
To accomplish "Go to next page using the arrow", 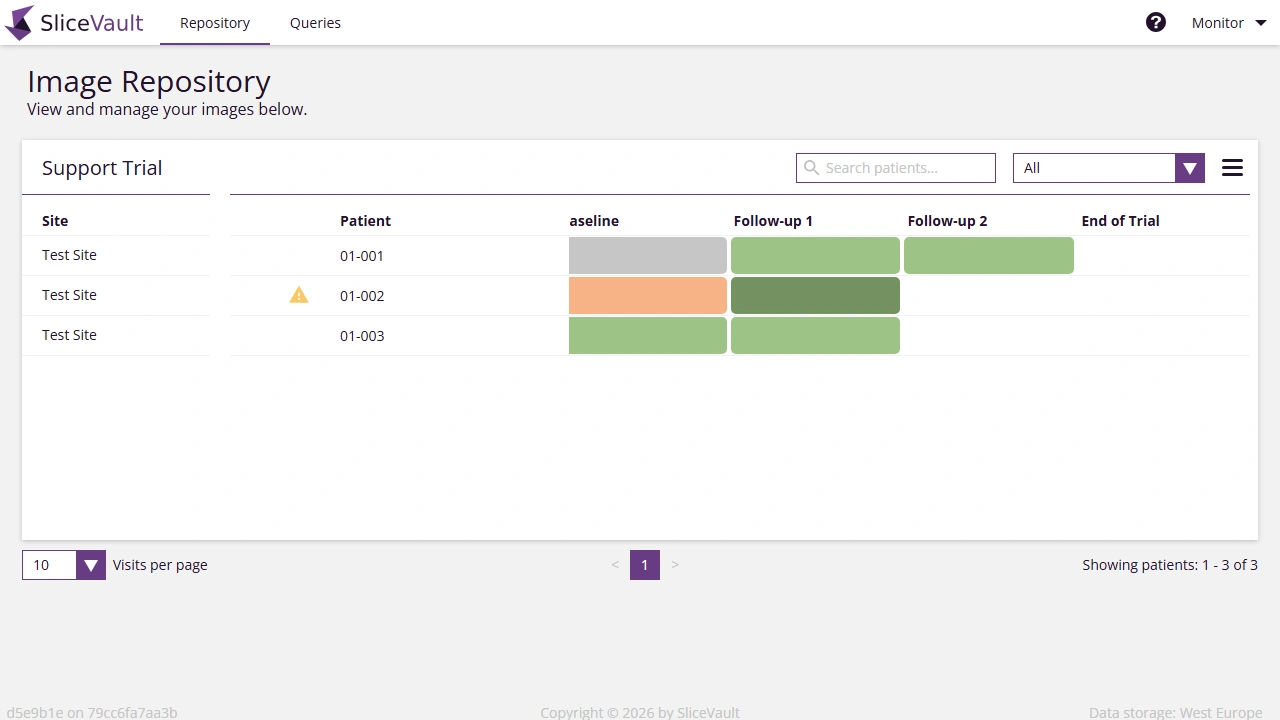I will tap(675, 564).
